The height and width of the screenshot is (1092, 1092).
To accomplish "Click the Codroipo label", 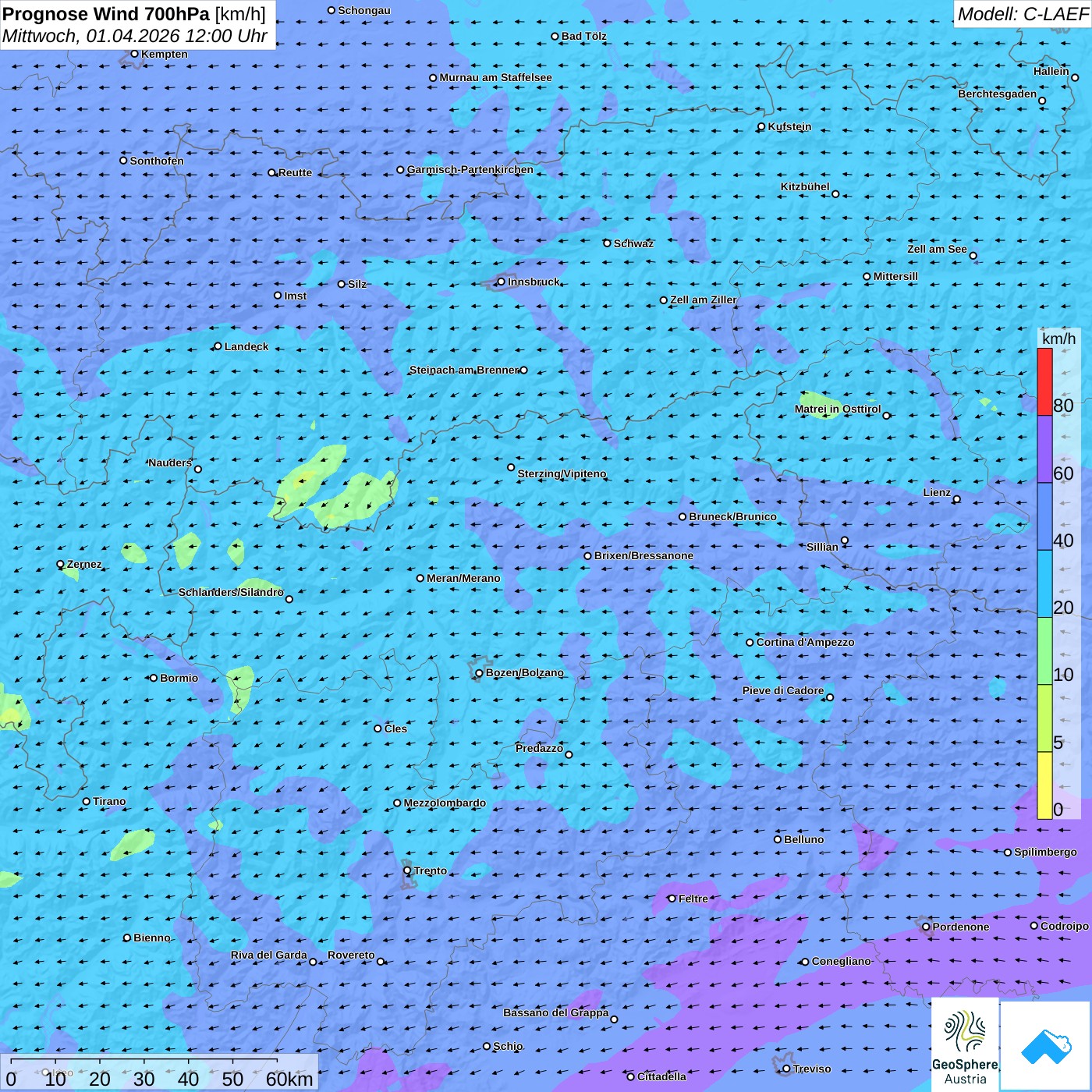I will click(1065, 926).
